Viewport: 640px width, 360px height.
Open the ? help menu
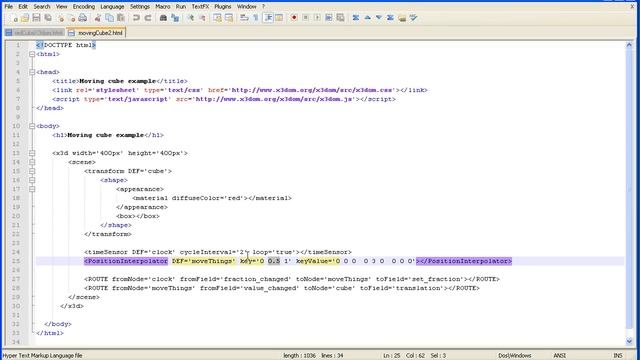(263, 7)
